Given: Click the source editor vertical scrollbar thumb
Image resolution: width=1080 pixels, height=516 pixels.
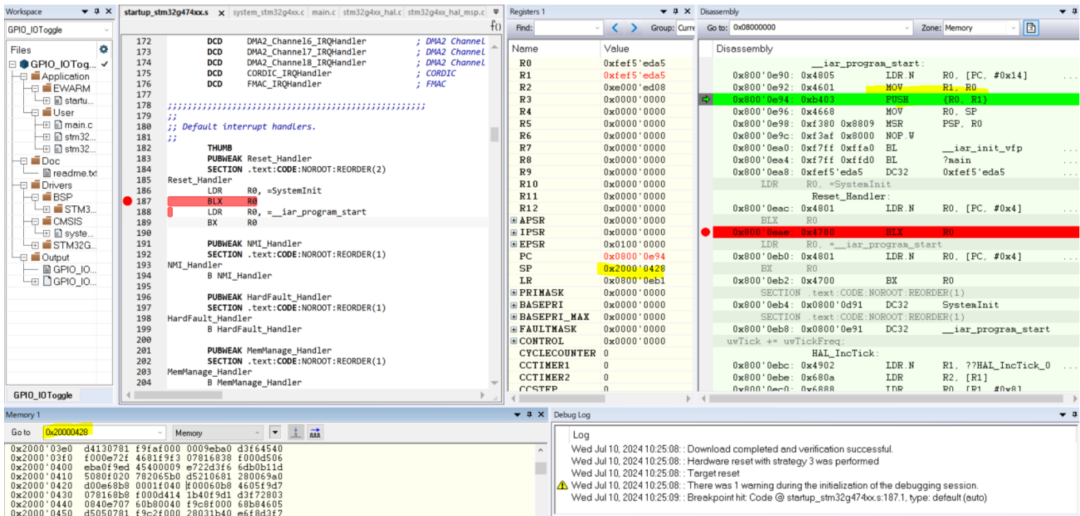Looking at the screenshot, I should coord(495,134).
